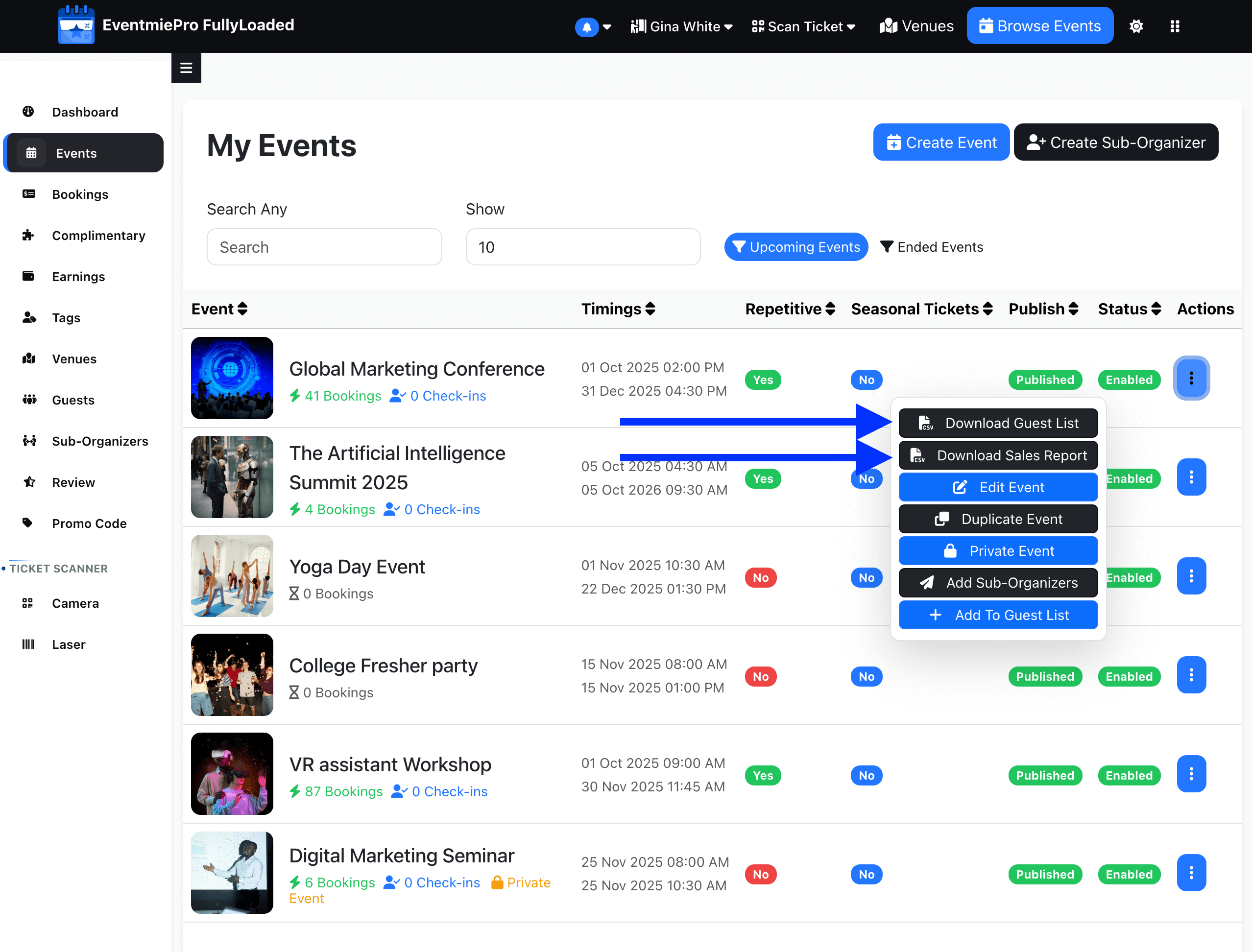Sort by Seasonal Tickets column

[921, 309]
